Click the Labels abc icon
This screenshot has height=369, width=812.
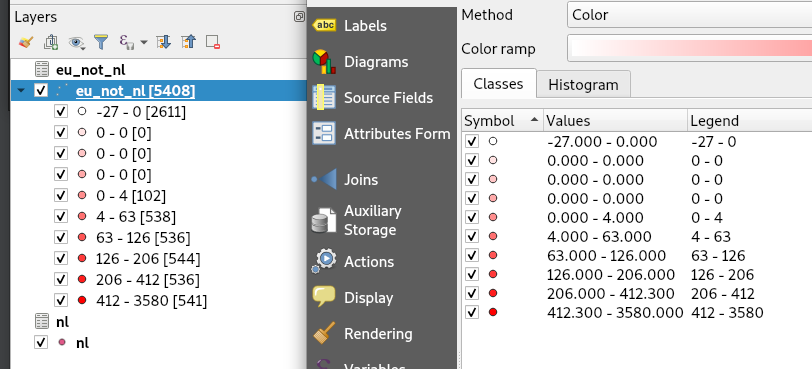[325, 25]
